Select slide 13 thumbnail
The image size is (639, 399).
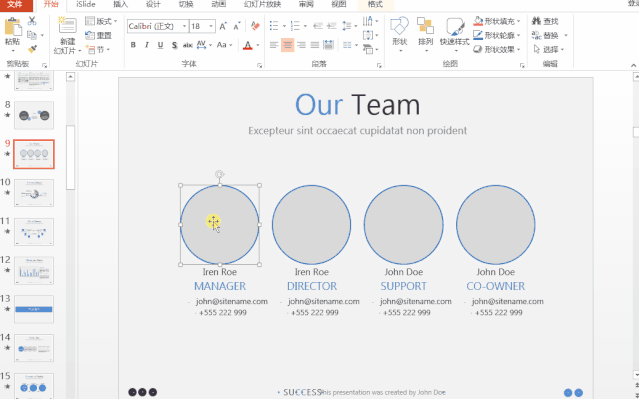coord(34,309)
